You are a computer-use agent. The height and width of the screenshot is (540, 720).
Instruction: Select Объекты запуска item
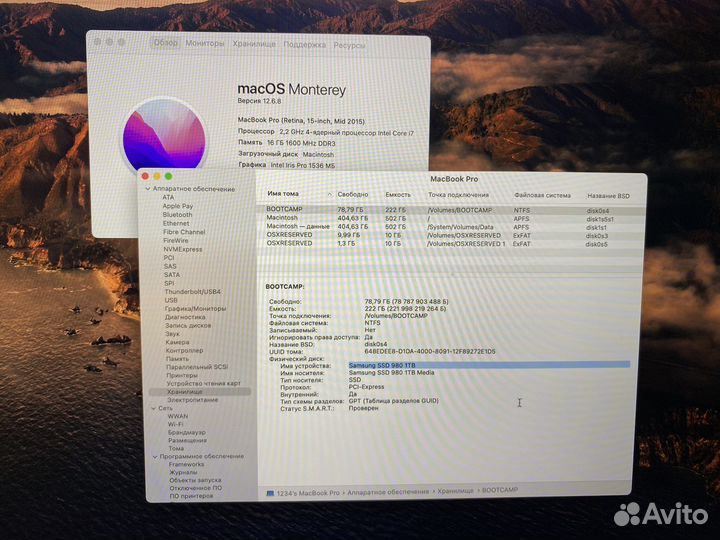click(x=195, y=480)
